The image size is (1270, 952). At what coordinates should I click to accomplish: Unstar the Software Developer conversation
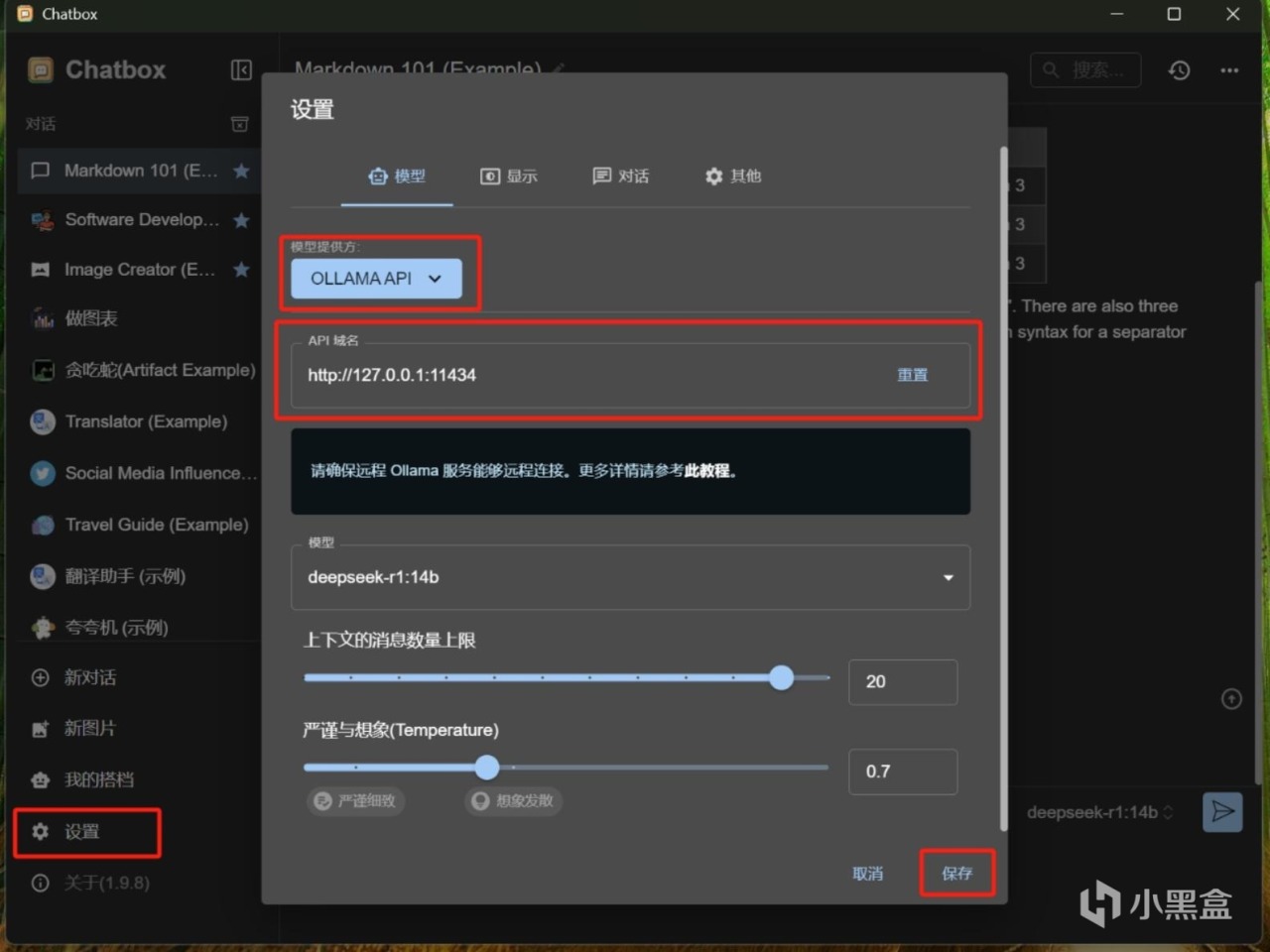(241, 220)
